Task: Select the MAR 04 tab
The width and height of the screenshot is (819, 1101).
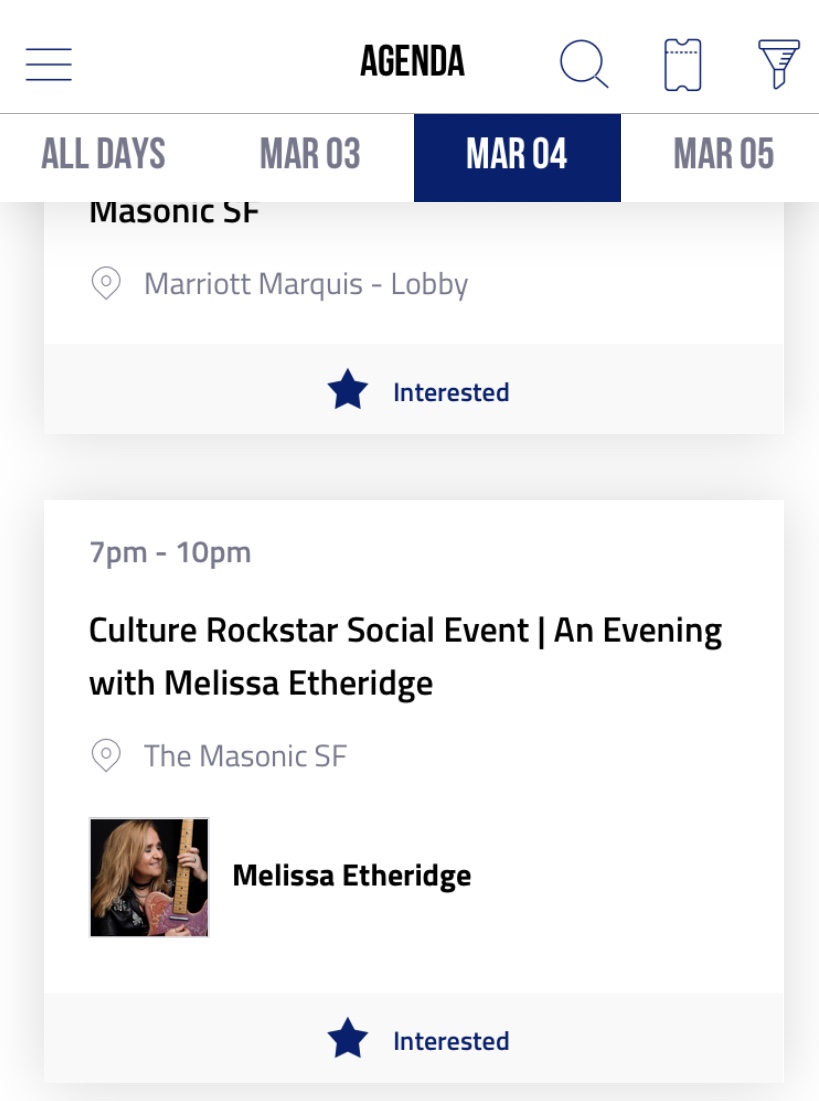Action: (517, 155)
